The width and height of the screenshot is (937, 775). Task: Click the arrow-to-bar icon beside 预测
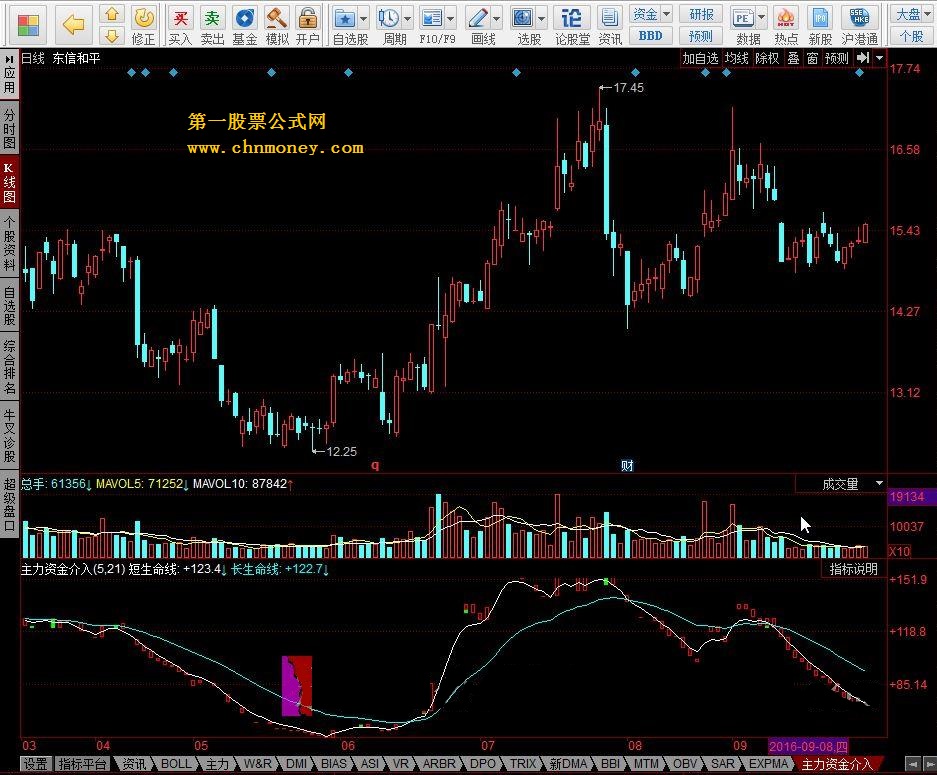pyautogui.click(x=863, y=58)
